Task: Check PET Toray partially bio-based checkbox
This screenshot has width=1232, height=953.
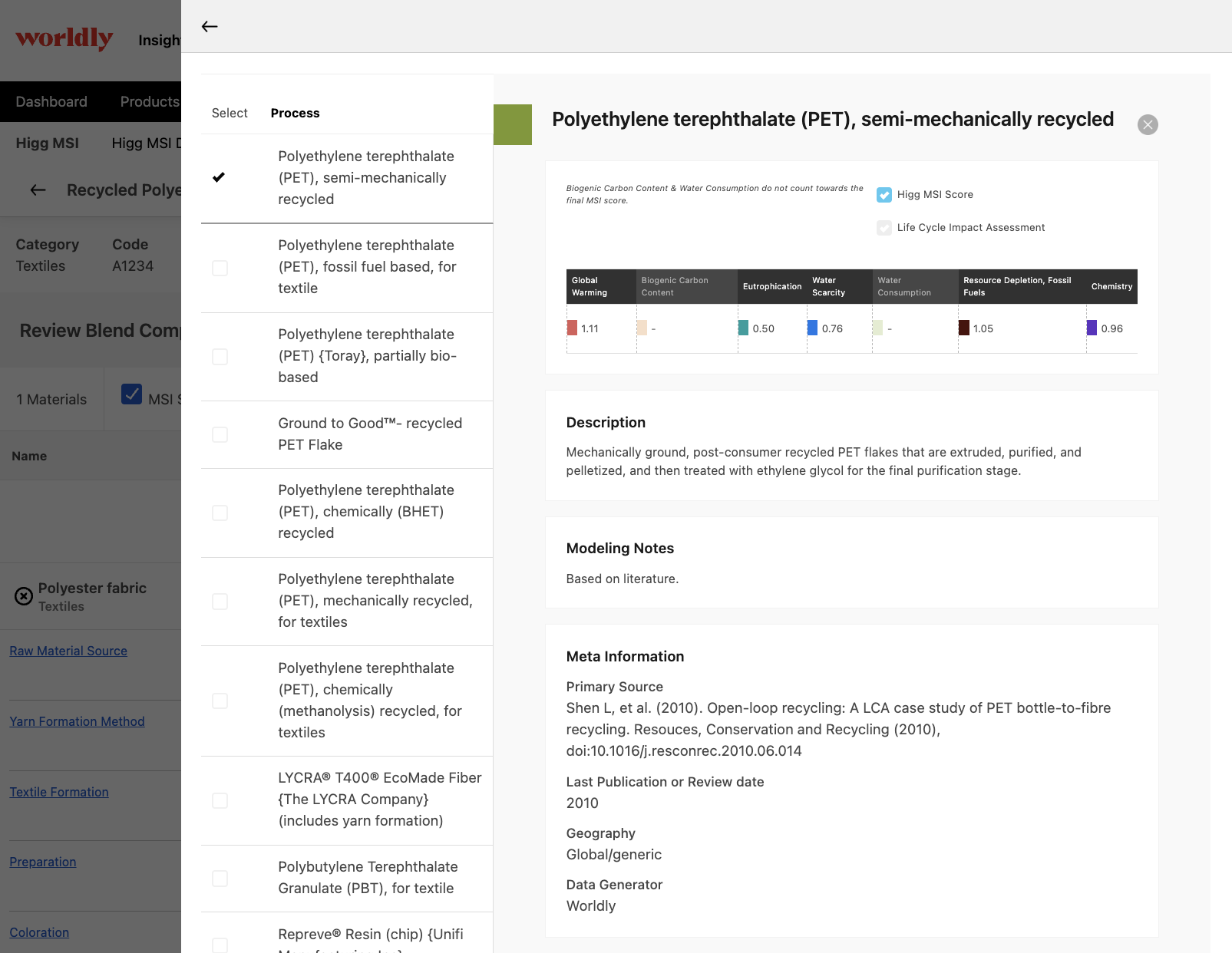Action: click(220, 357)
